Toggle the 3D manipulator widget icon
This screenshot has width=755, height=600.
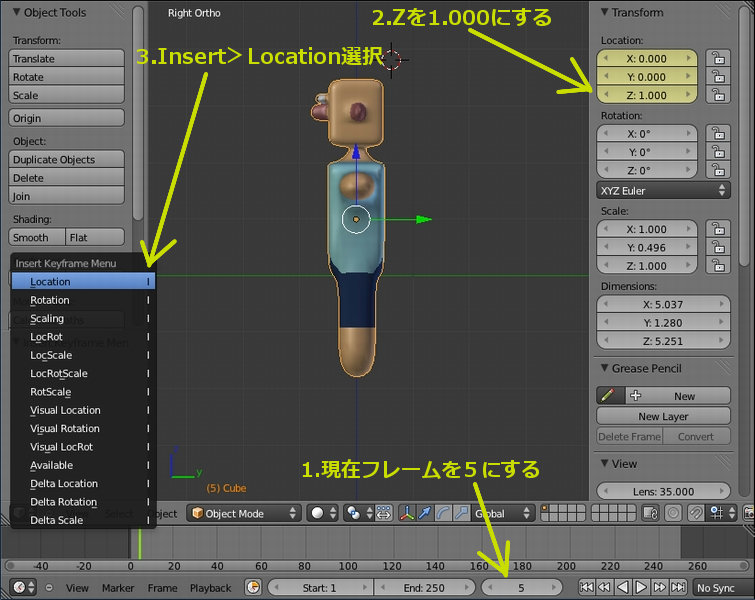click(407, 513)
